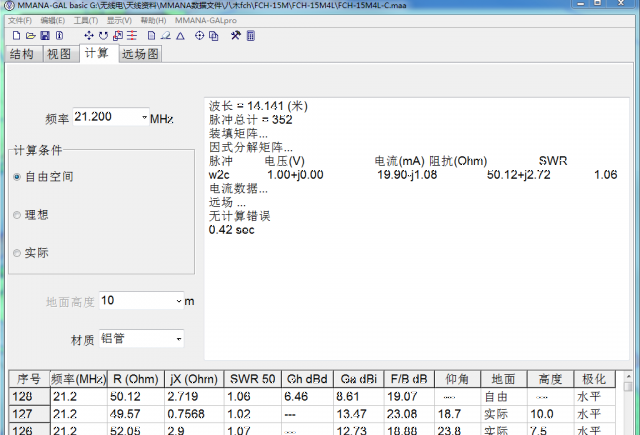Select the 自由空间 free space radio button
Screen dimensions: 640x435
[x=17, y=177]
